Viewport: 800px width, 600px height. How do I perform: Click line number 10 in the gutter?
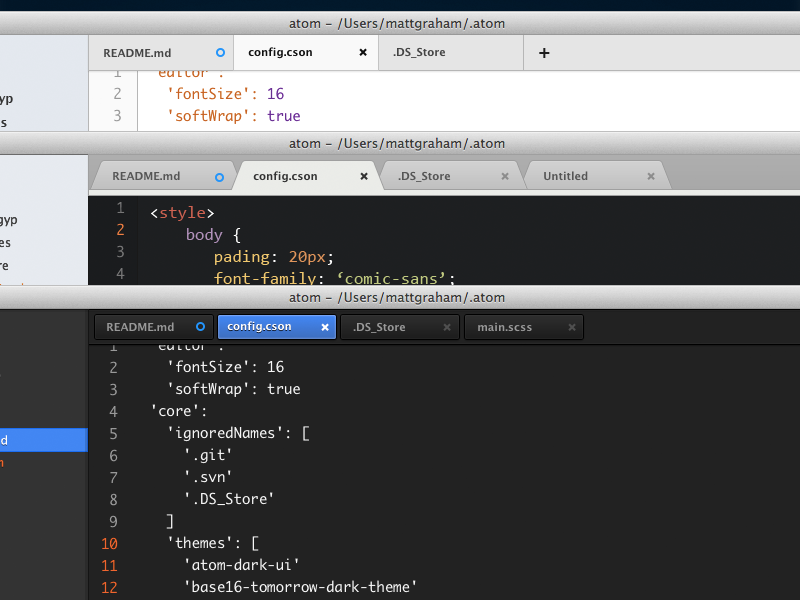click(109, 543)
